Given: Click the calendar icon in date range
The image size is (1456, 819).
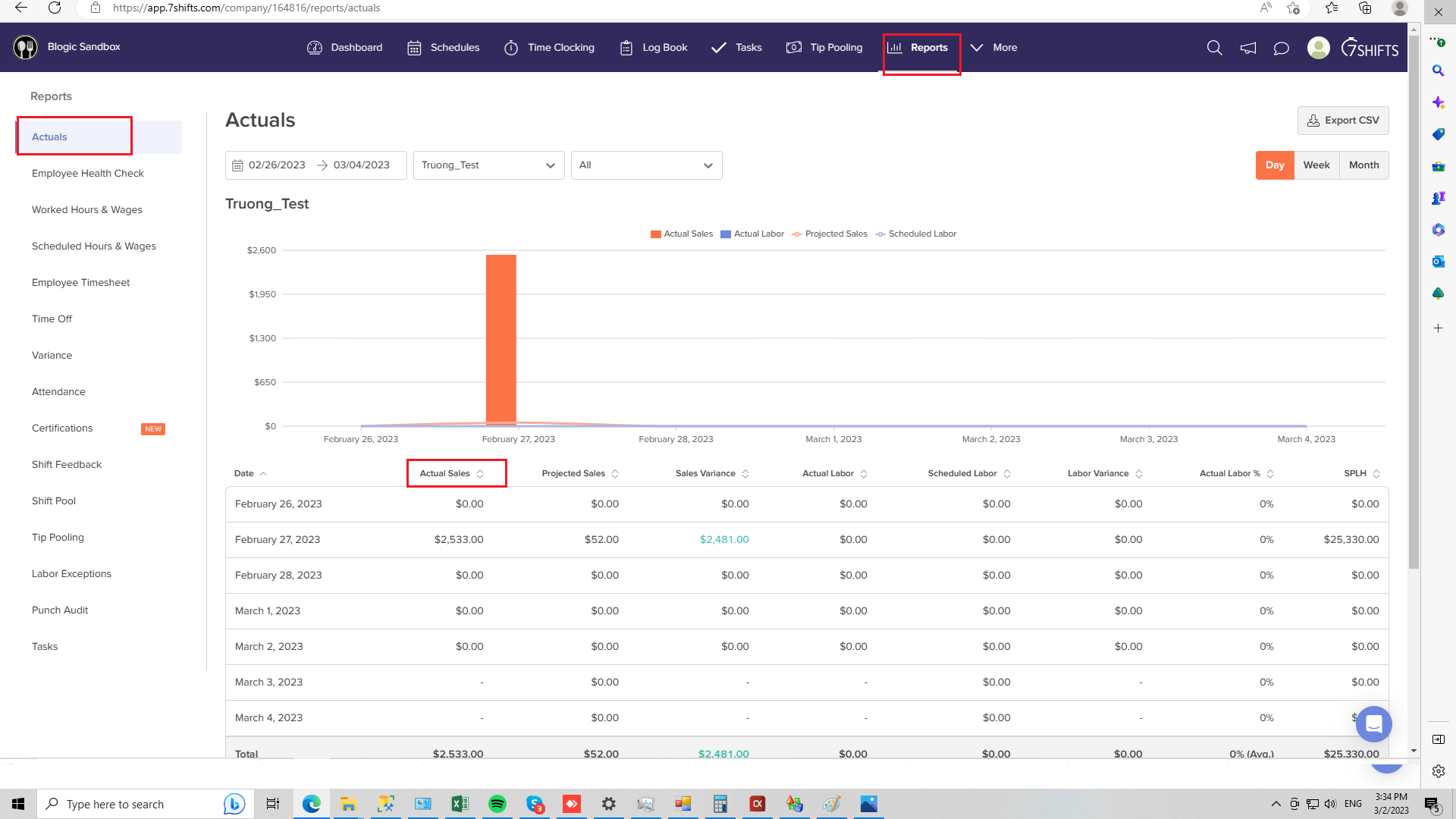Looking at the screenshot, I should tap(237, 165).
